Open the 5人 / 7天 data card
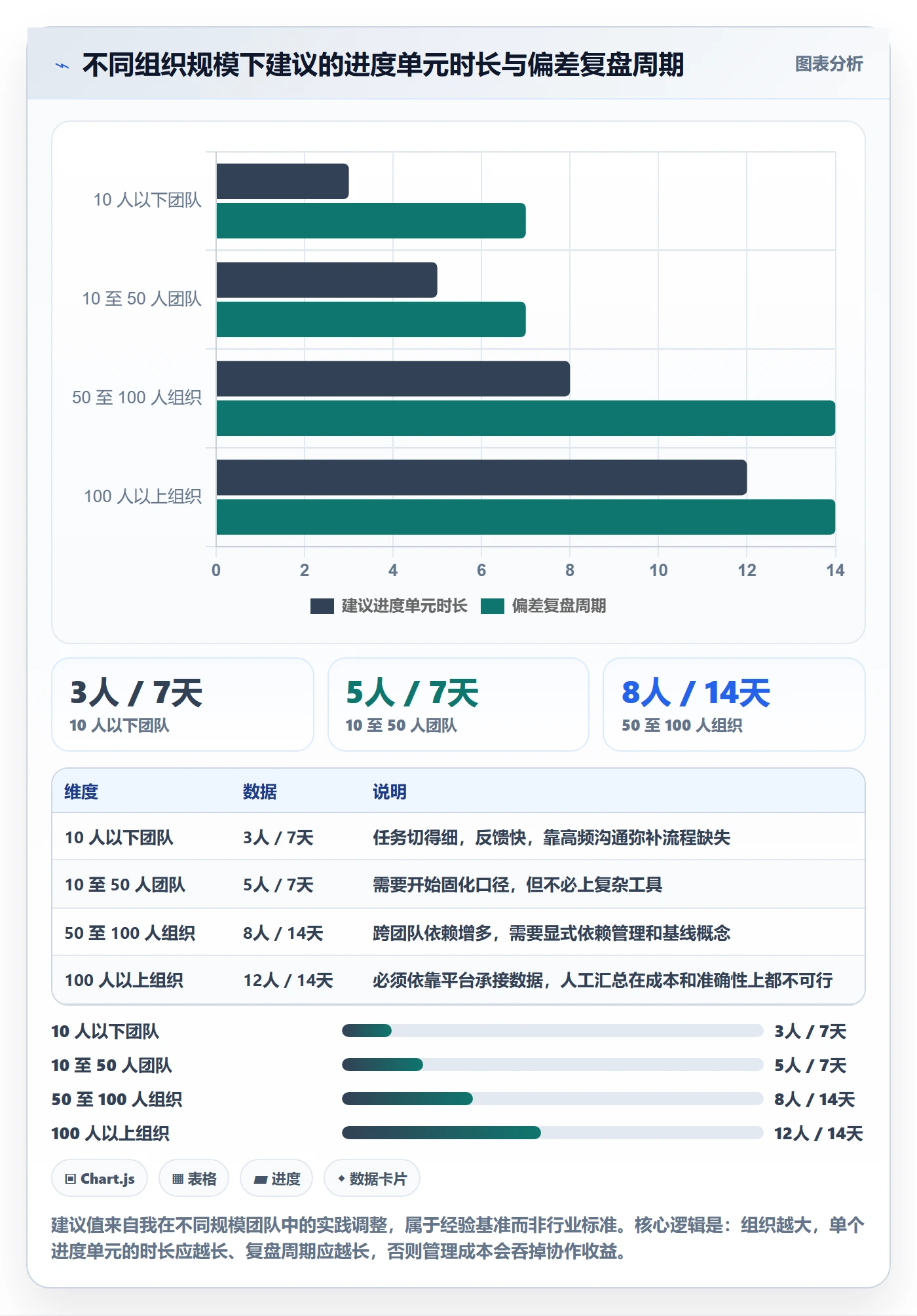 [458, 704]
